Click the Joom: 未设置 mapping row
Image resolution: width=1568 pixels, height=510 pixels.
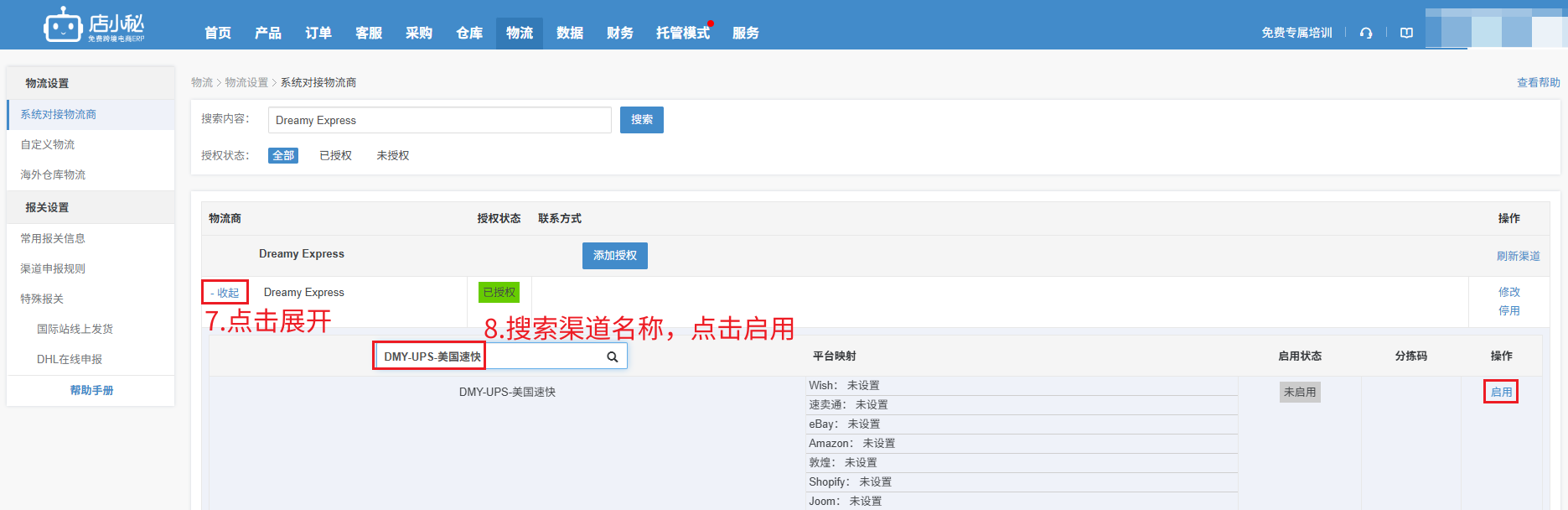(x=1022, y=502)
